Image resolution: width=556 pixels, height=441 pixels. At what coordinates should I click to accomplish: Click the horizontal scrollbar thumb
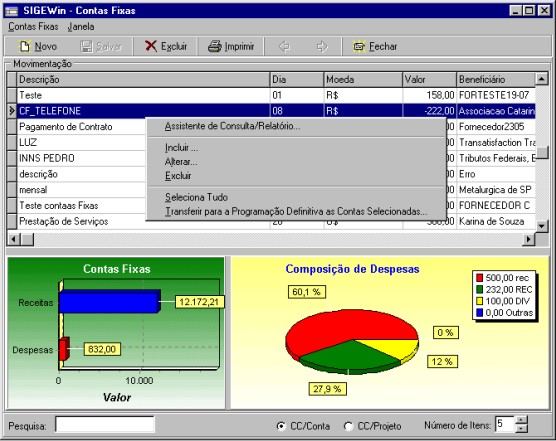click(x=27, y=239)
